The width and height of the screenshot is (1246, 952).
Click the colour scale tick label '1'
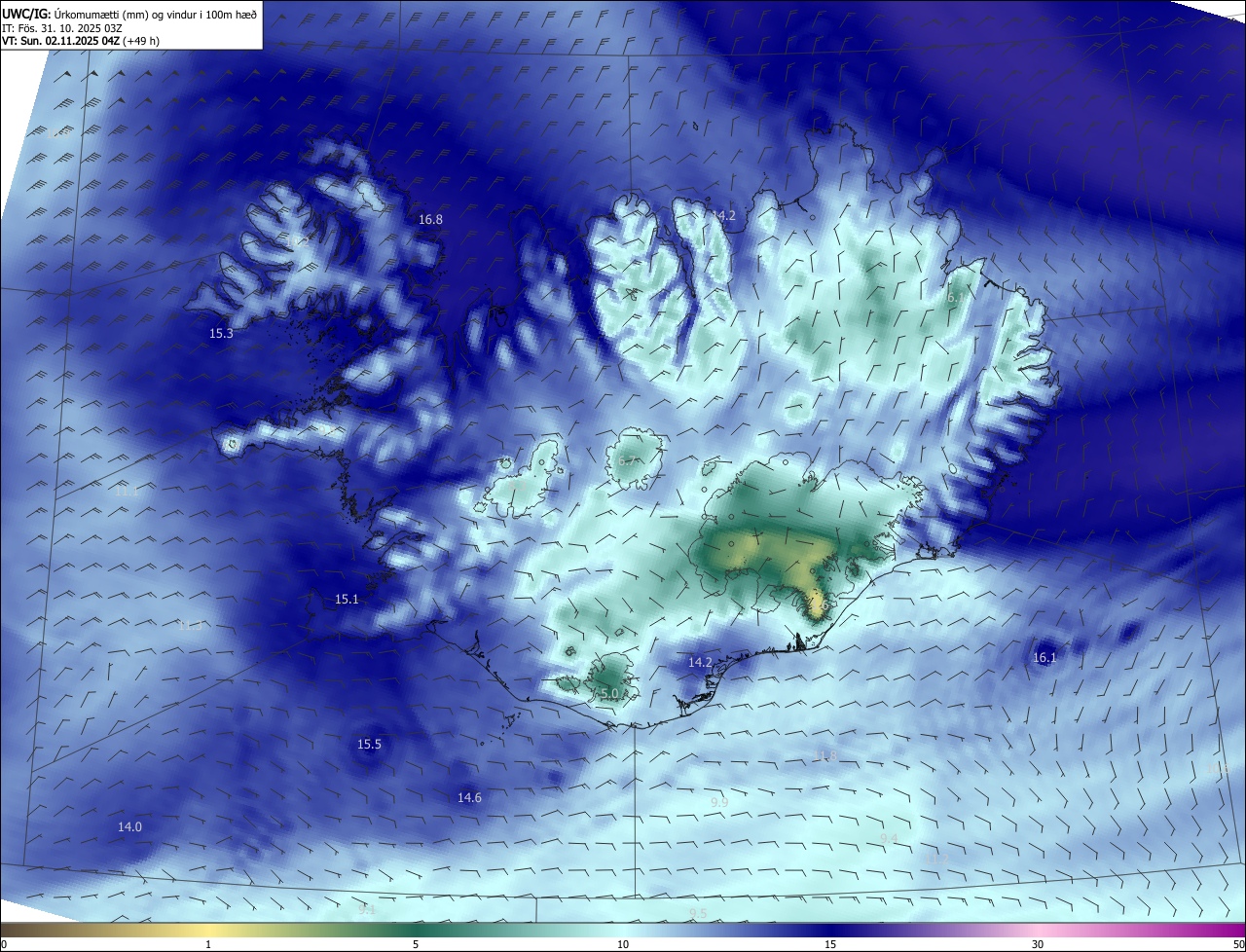click(x=208, y=945)
